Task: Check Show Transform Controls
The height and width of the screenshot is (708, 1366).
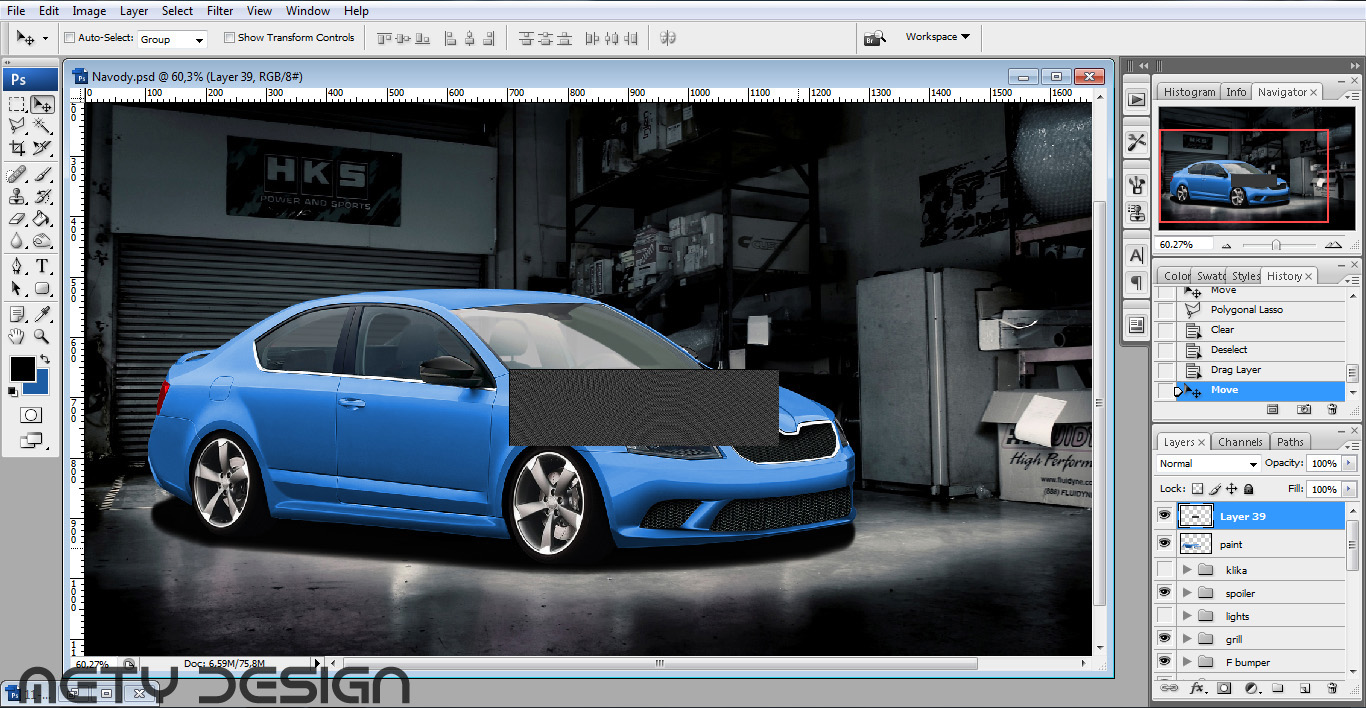Action: coord(229,38)
